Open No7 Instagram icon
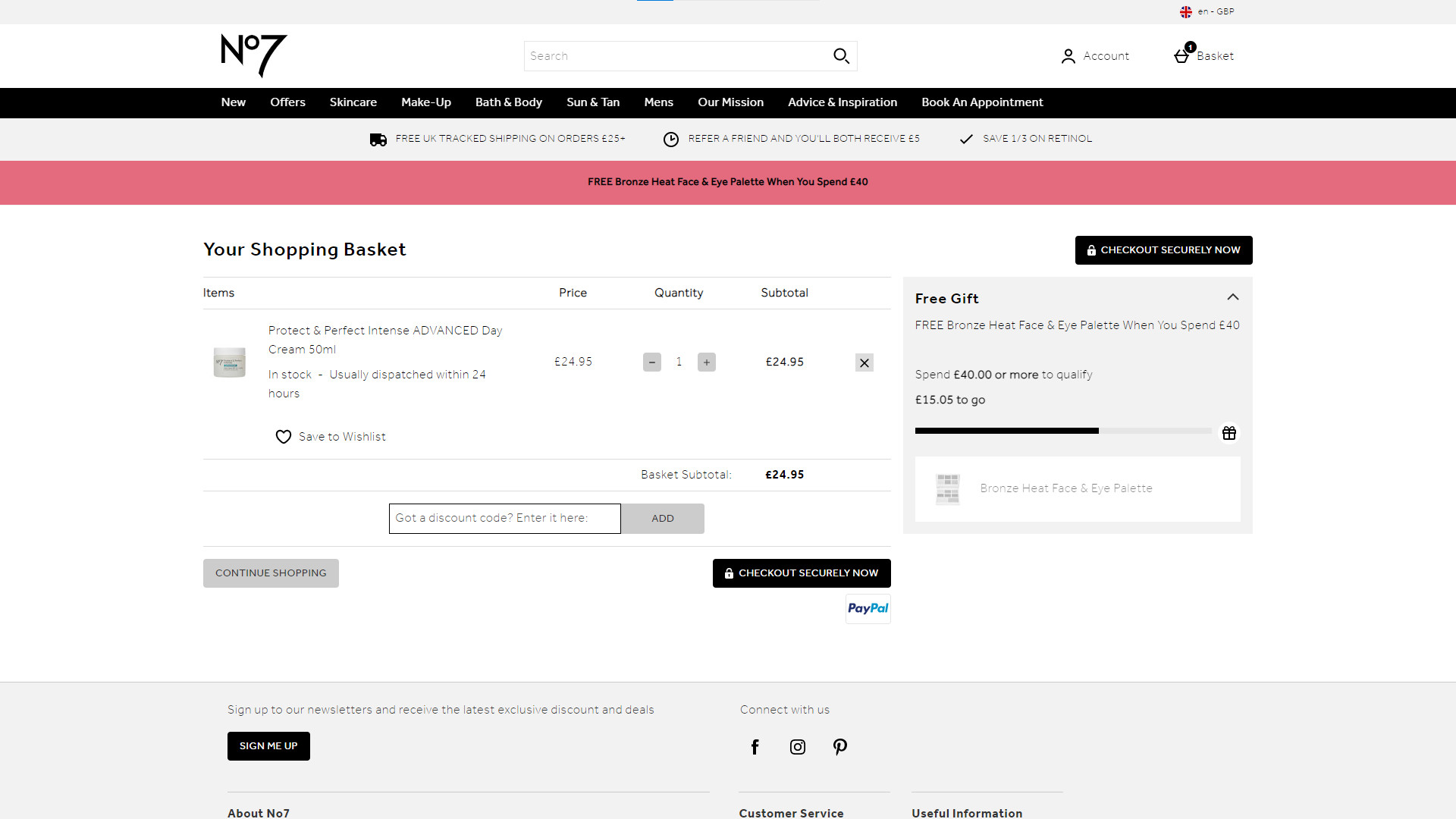Viewport: 1456px width, 819px height. (798, 747)
